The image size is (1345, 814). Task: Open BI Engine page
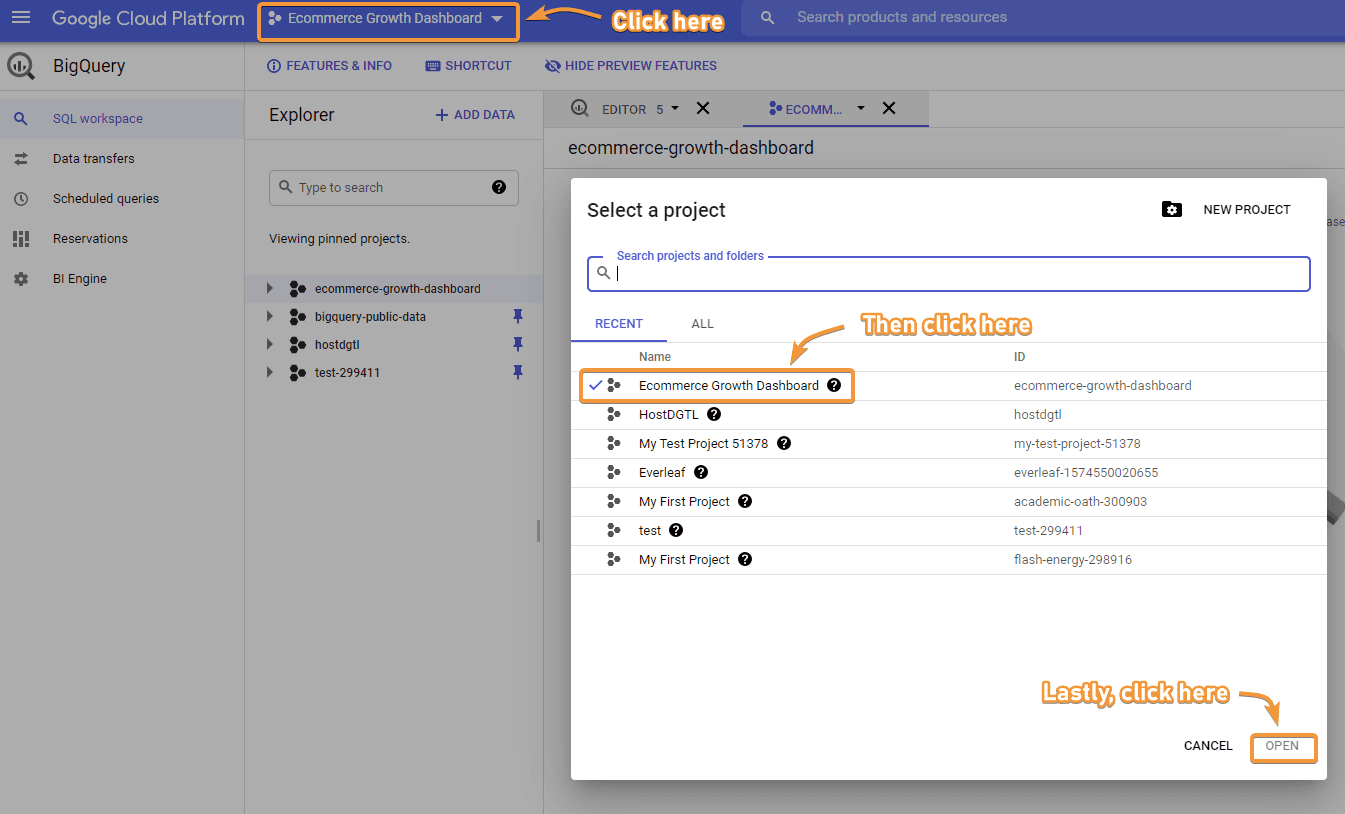coord(122,279)
